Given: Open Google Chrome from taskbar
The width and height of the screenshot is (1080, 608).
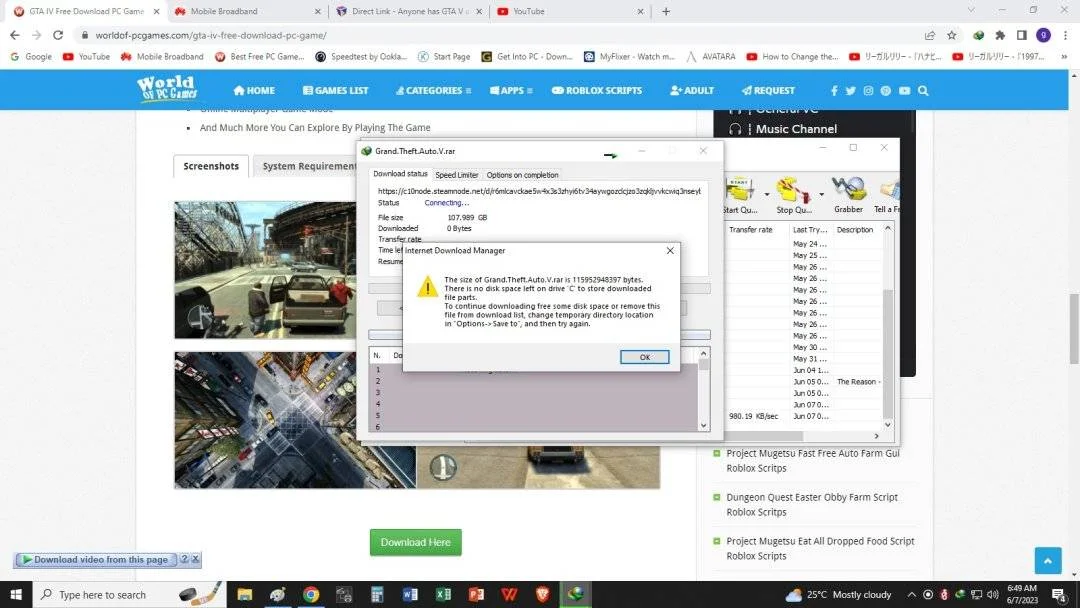Looking at the screenshot, I should pyautogui.click(x=311, y=594).
